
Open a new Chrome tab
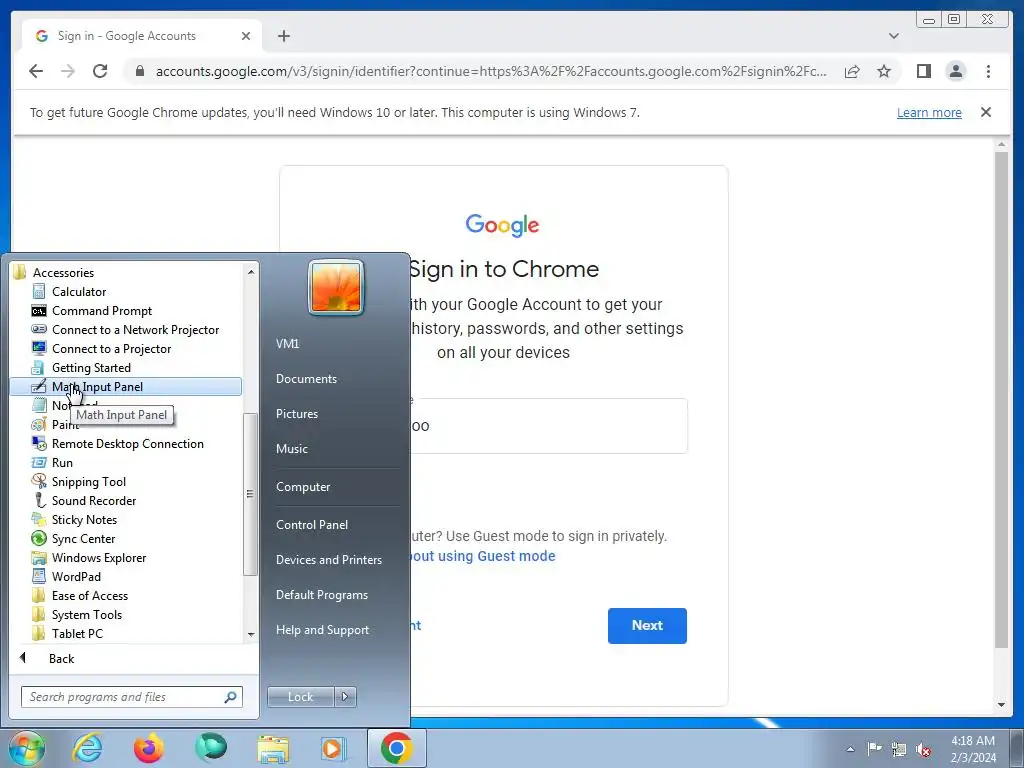click(283, 36)
